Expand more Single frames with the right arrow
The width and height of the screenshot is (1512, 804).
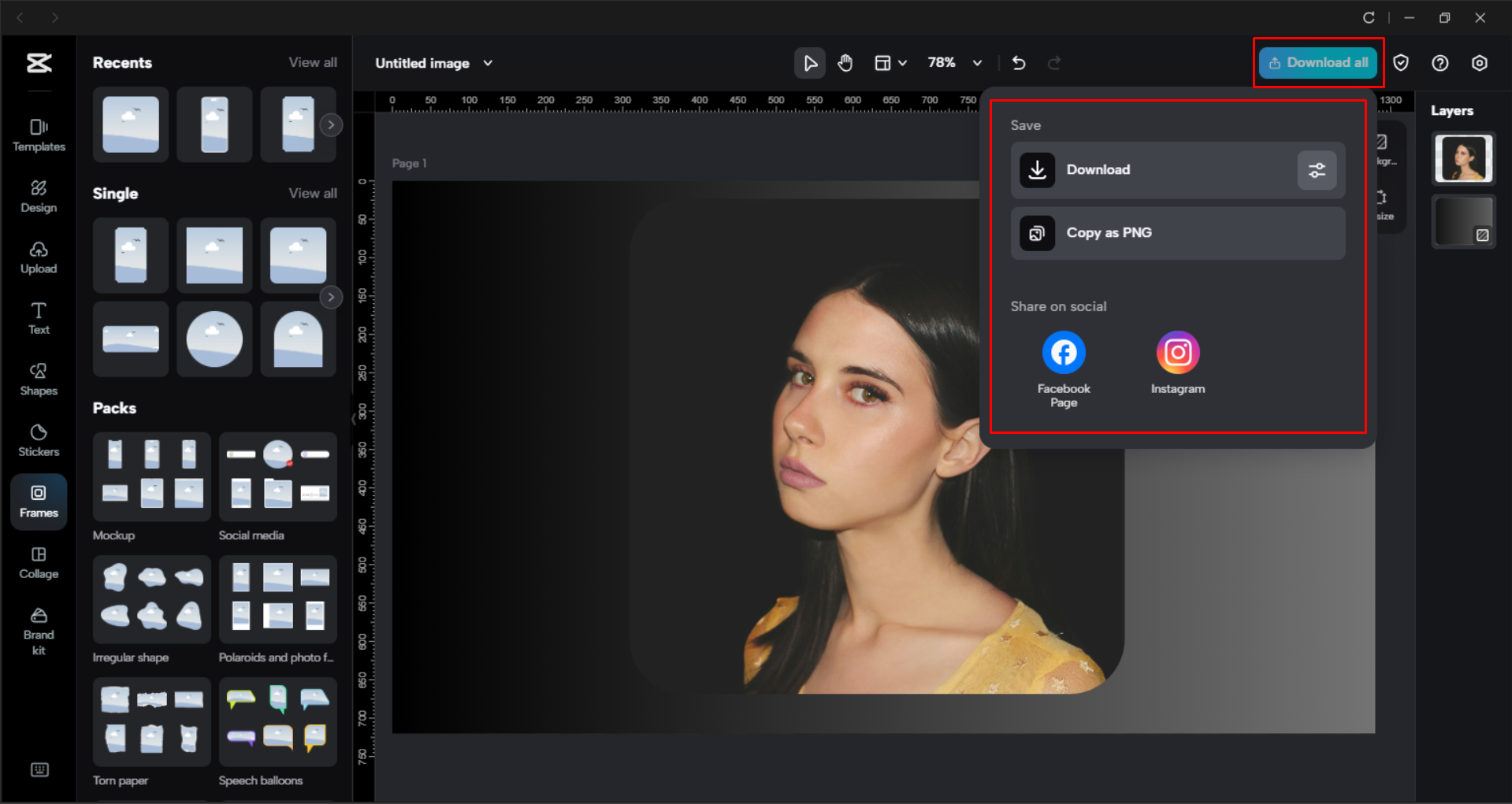tap(331, 297)
